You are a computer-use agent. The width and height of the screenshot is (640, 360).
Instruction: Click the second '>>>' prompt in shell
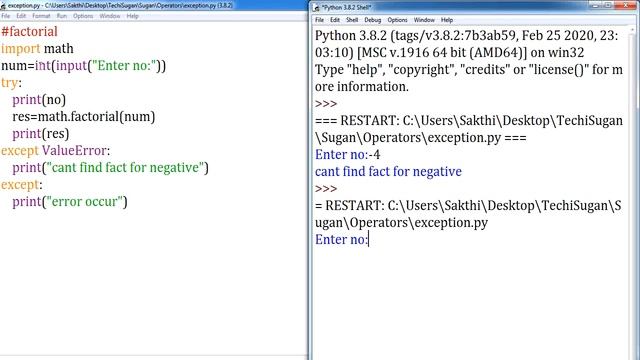pos(326,189)
